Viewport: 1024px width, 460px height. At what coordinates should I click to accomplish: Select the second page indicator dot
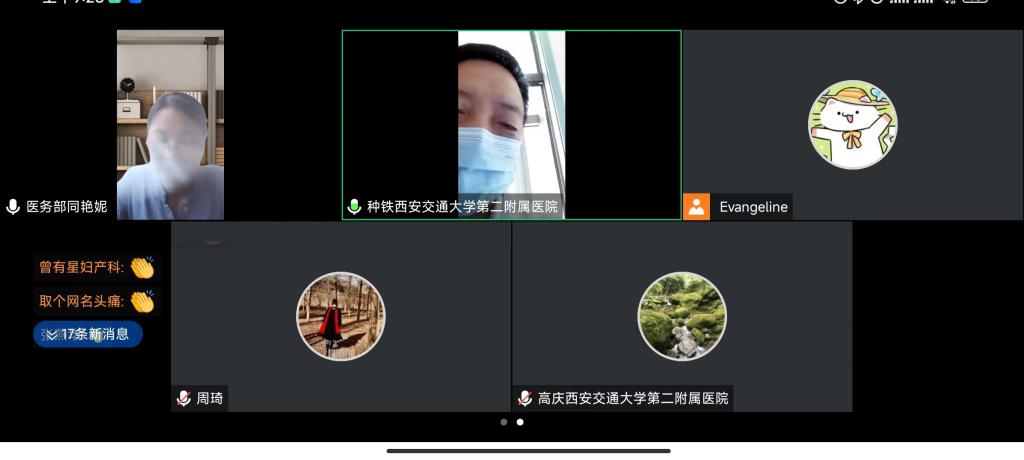[520, 422]
